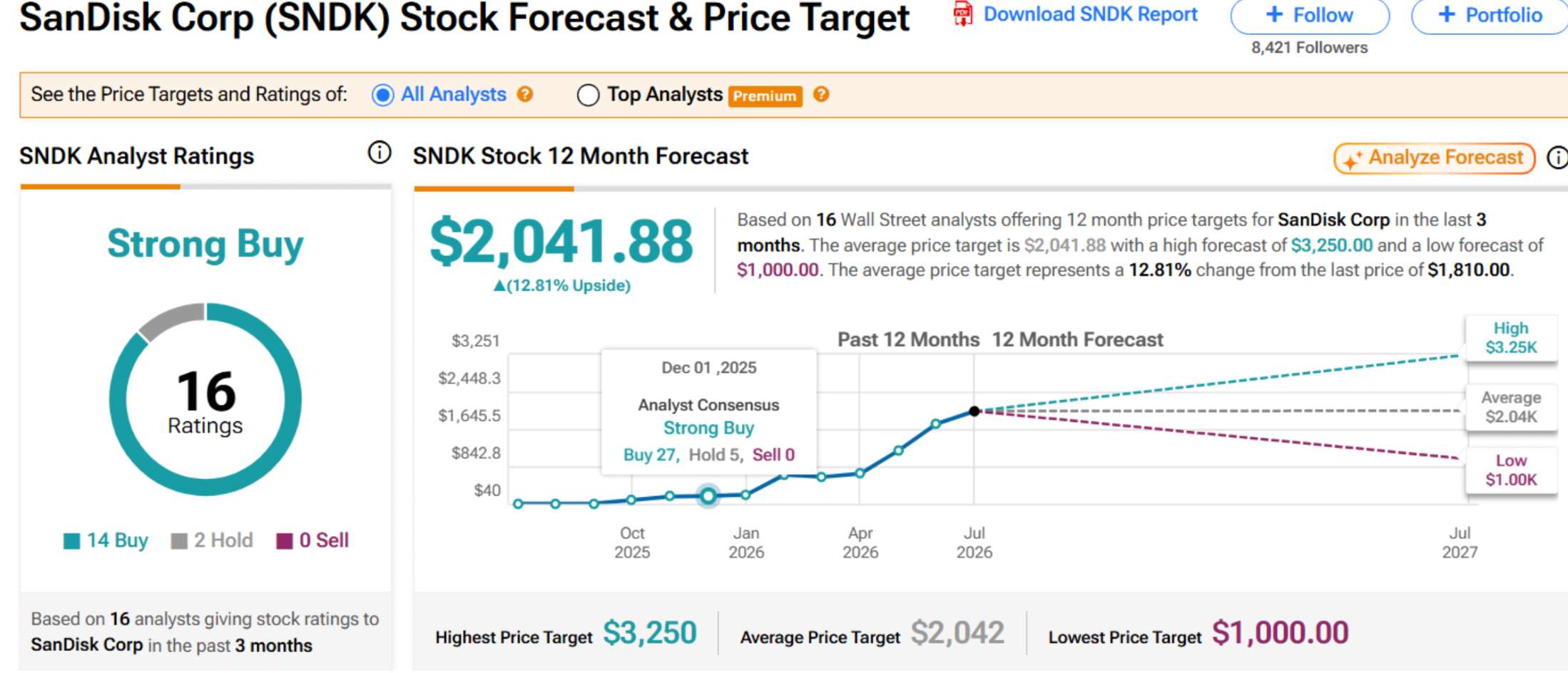Click the teal 14 Buy legend swatch
The width and height of the screenshot is (1568, 673).
71,541
